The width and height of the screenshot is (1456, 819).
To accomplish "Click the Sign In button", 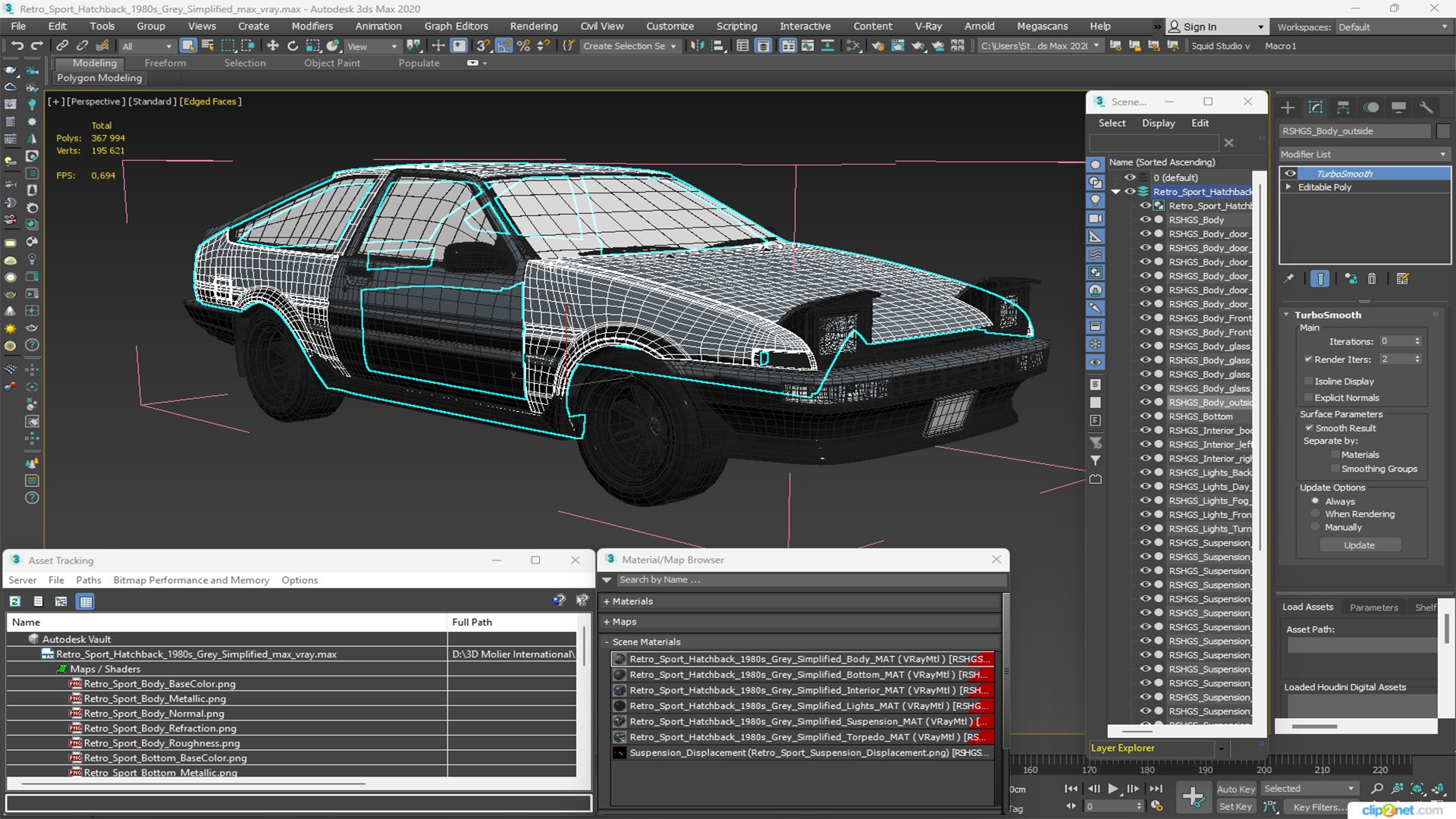I will point(1216,27).
